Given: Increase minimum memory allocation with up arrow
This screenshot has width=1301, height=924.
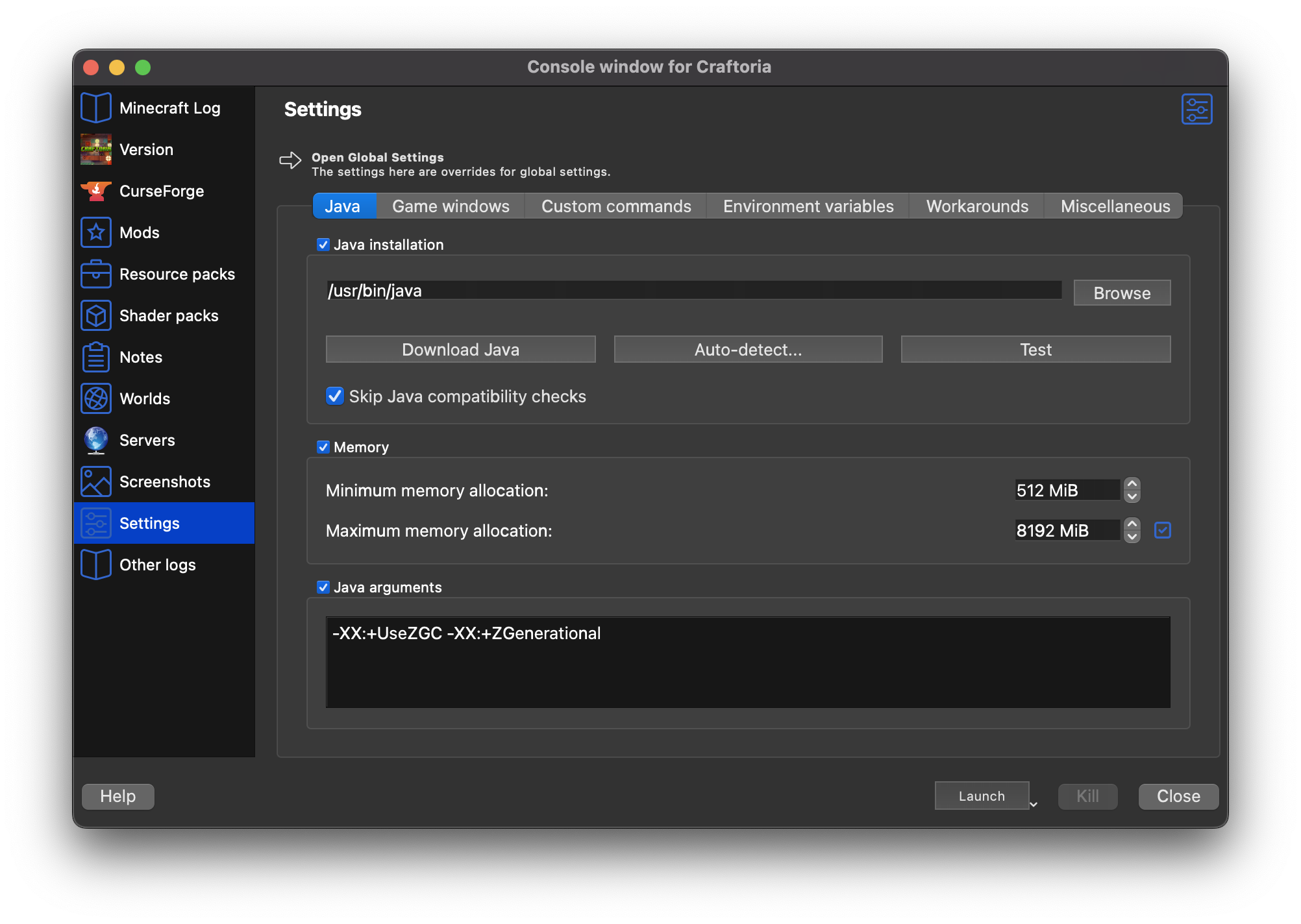Looking at the screenshot, I should (x=1132, y=484).
